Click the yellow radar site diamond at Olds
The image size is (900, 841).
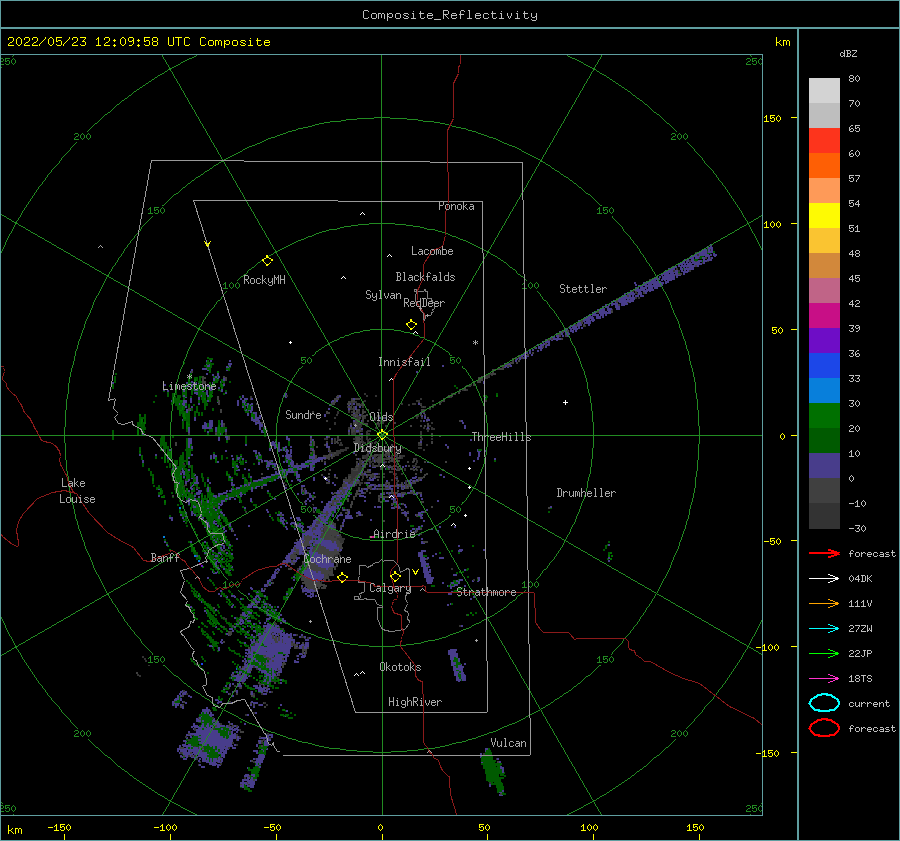[382, 435]
